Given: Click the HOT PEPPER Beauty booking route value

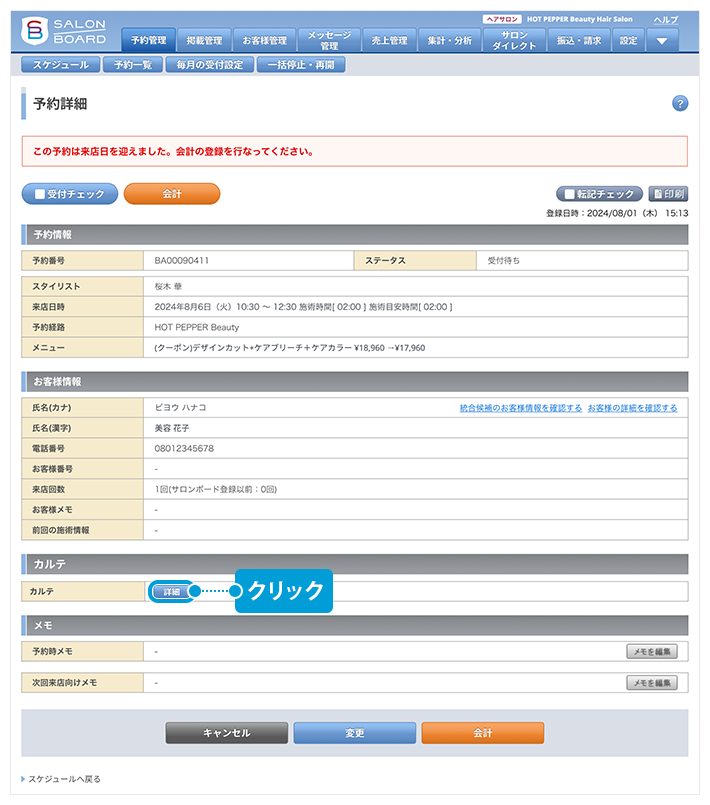Looking at the screenshot, I should [x=197, y=328].
